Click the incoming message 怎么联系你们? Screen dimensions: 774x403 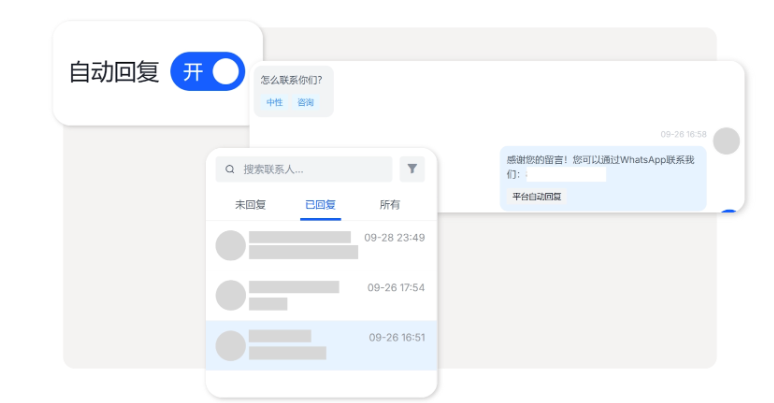(x=291, y=80)
